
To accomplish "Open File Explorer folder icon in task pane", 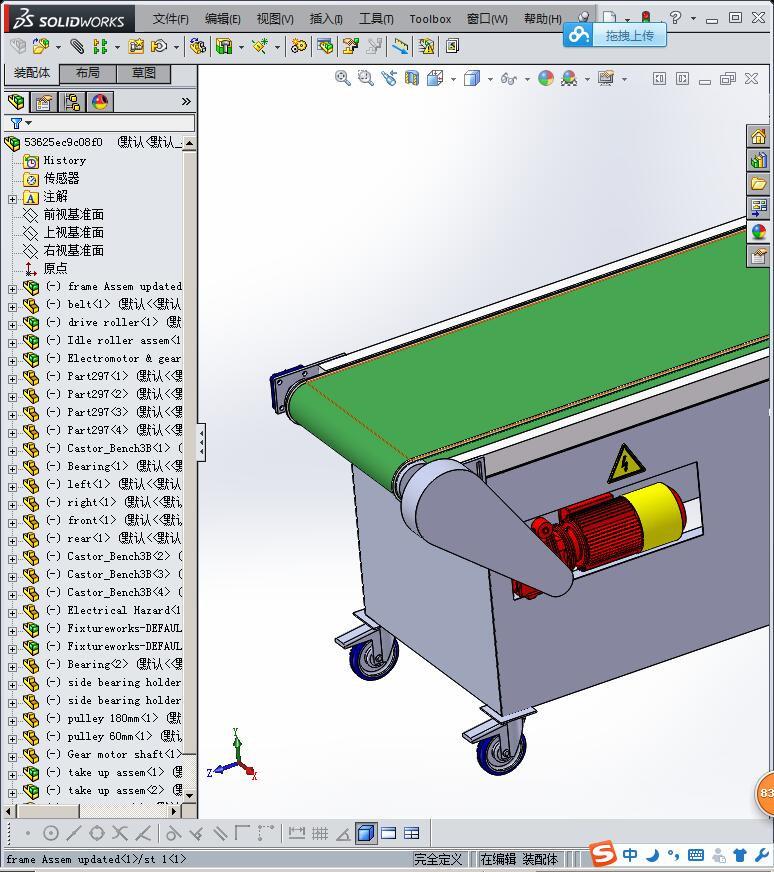I will tap(758, 184).
